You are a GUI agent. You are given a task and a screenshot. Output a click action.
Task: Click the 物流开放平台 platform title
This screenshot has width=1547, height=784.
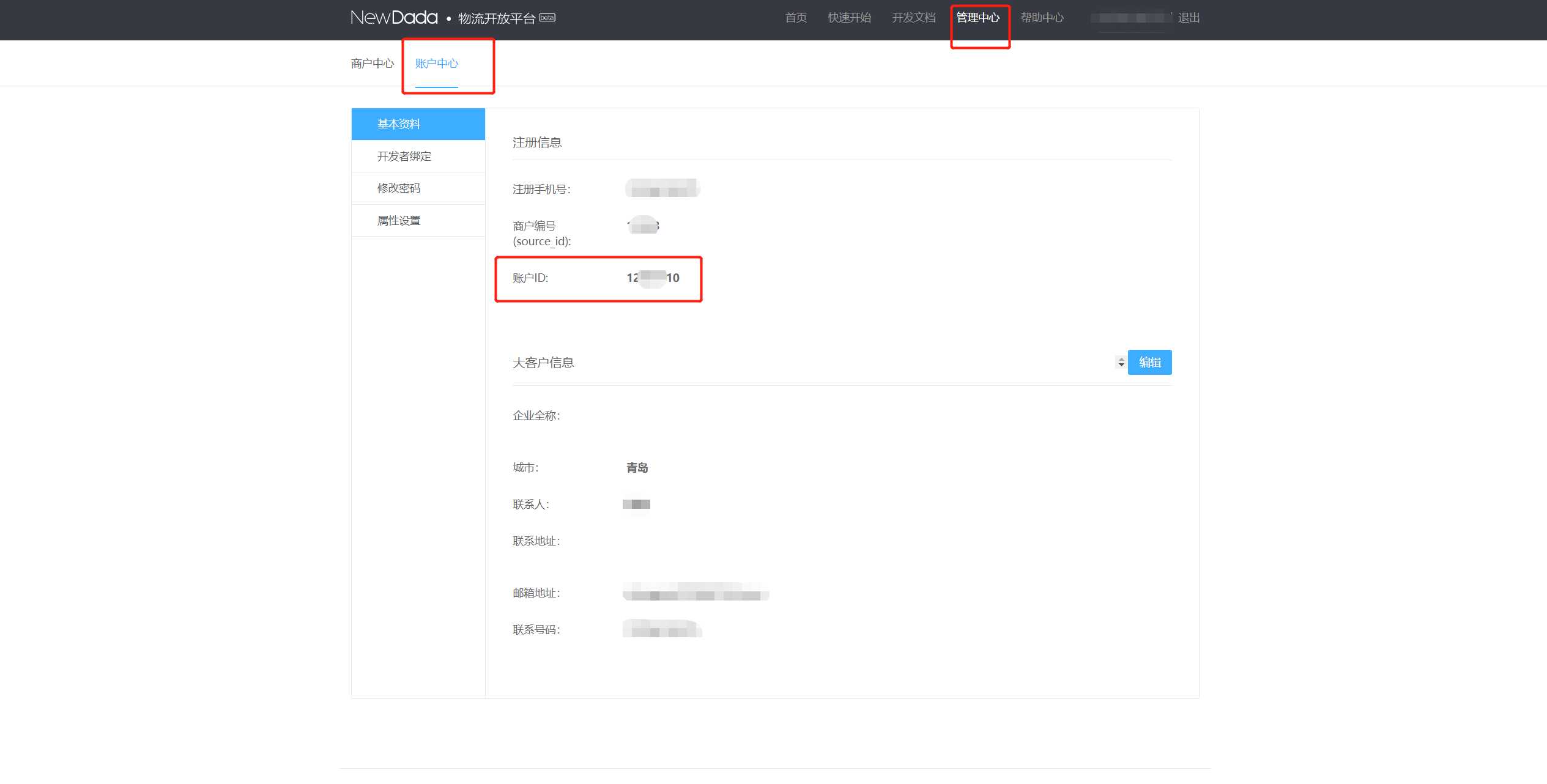pos(497,18)
